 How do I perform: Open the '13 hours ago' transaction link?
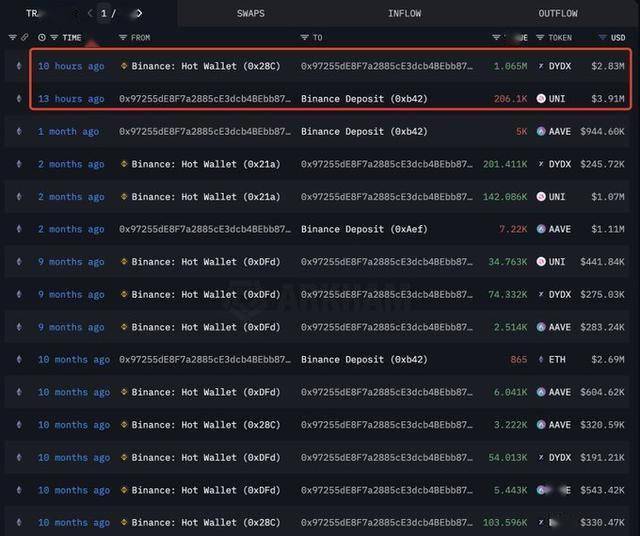[71, 99]
